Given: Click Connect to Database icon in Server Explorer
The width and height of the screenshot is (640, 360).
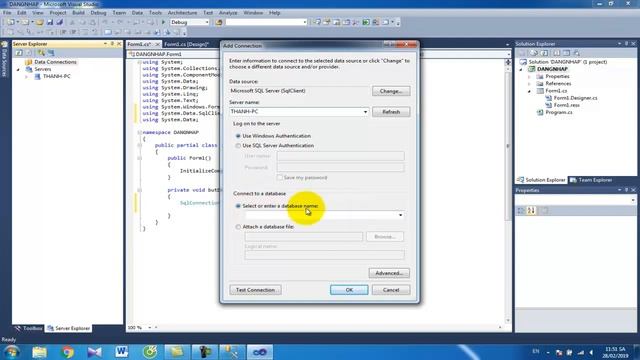Looking at the screenshot, I should pos(41,53).
